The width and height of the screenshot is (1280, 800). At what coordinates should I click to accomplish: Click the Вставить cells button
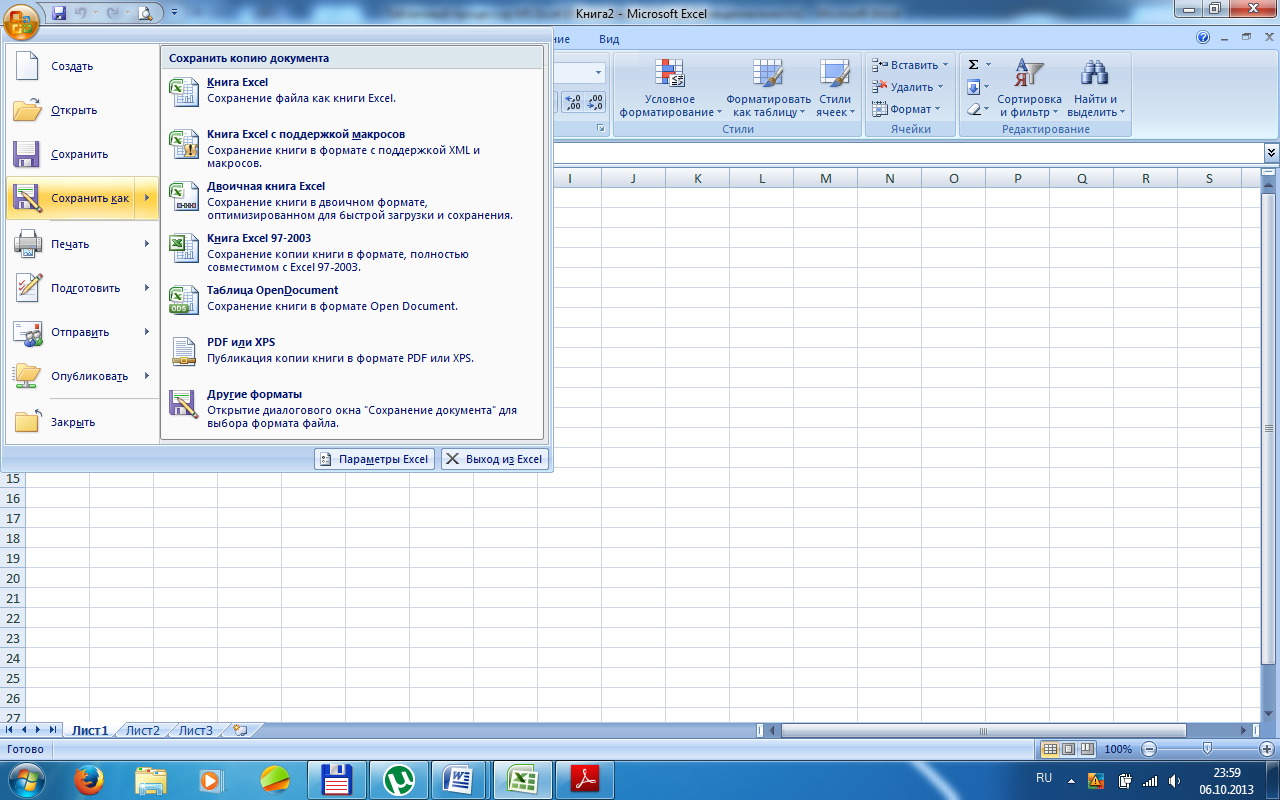(910, 65)
